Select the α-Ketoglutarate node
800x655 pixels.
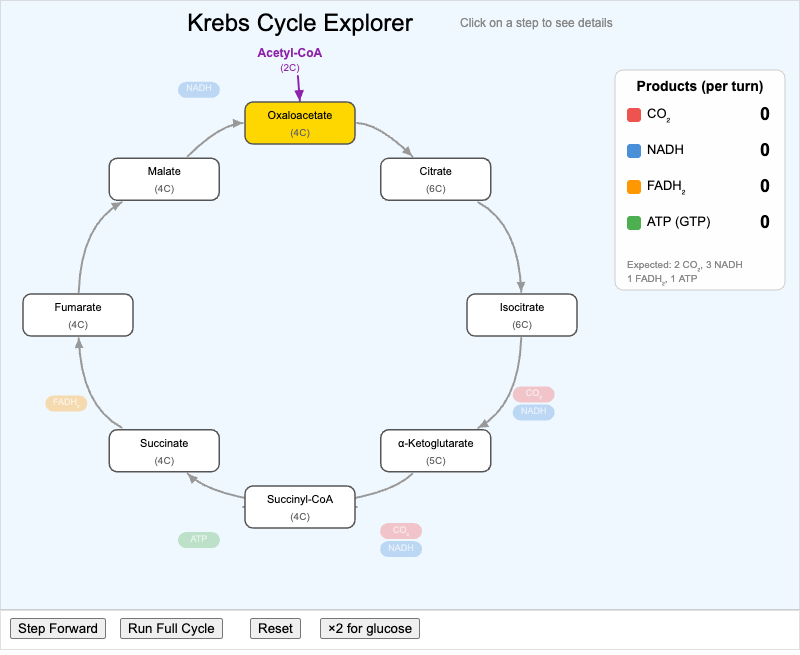pos(435,451)
